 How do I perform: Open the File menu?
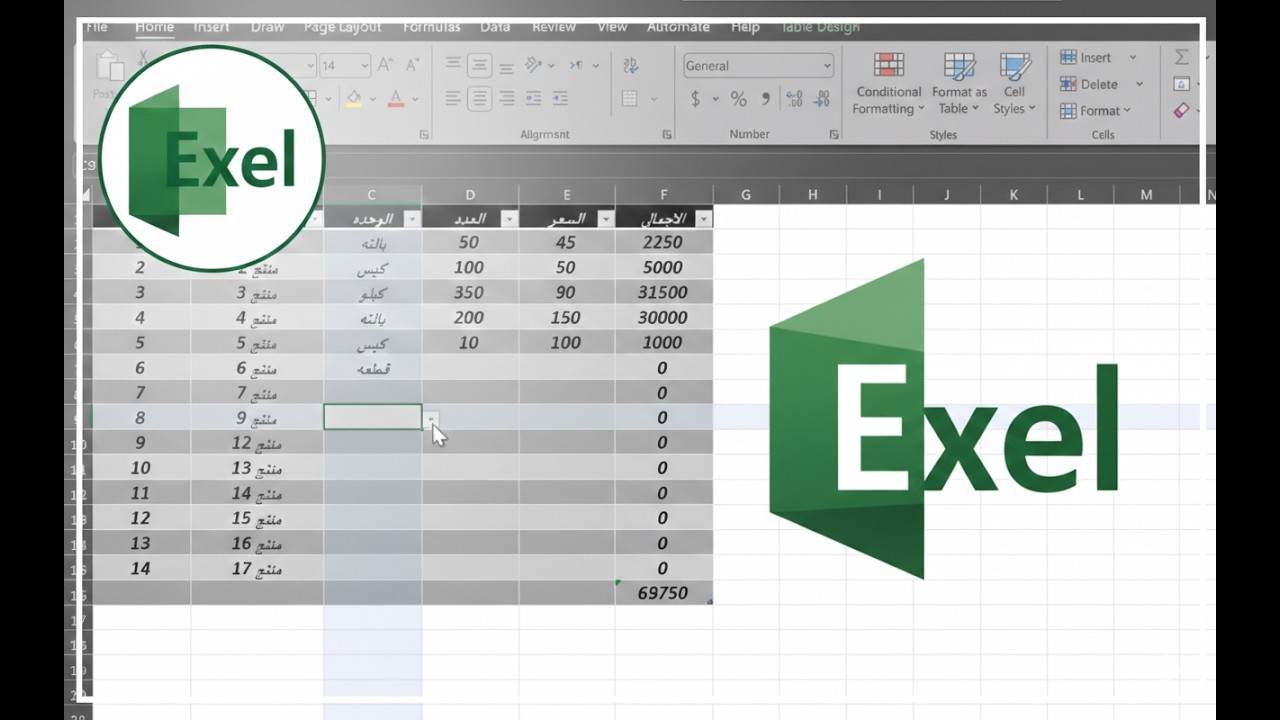pos(97,27)
